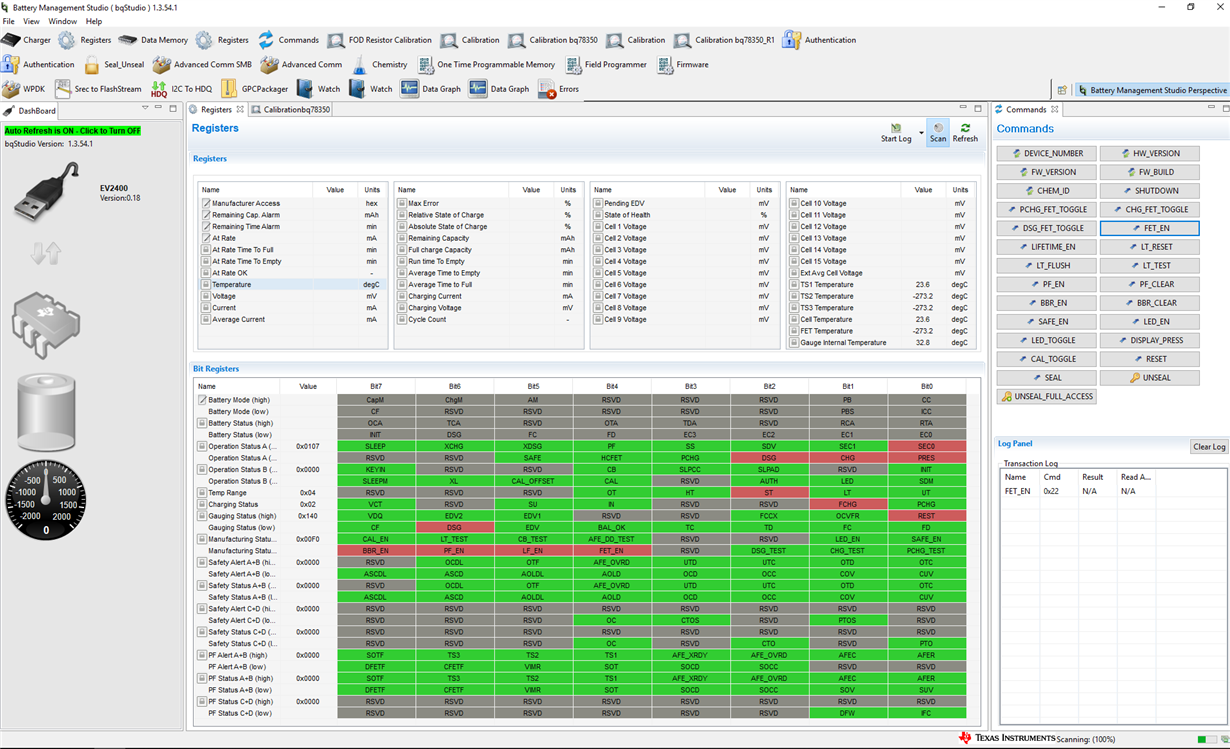Launch Field Programmer
This screenshot has height=749, width=1230.
606,64
